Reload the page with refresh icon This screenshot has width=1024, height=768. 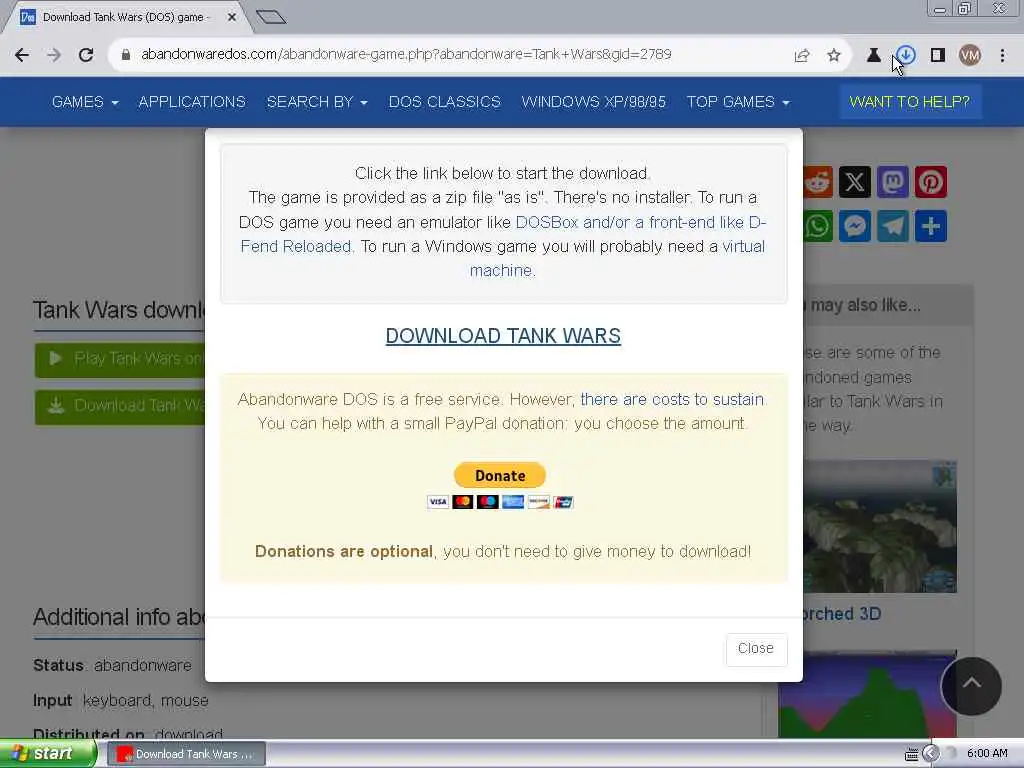coord(86,55)
